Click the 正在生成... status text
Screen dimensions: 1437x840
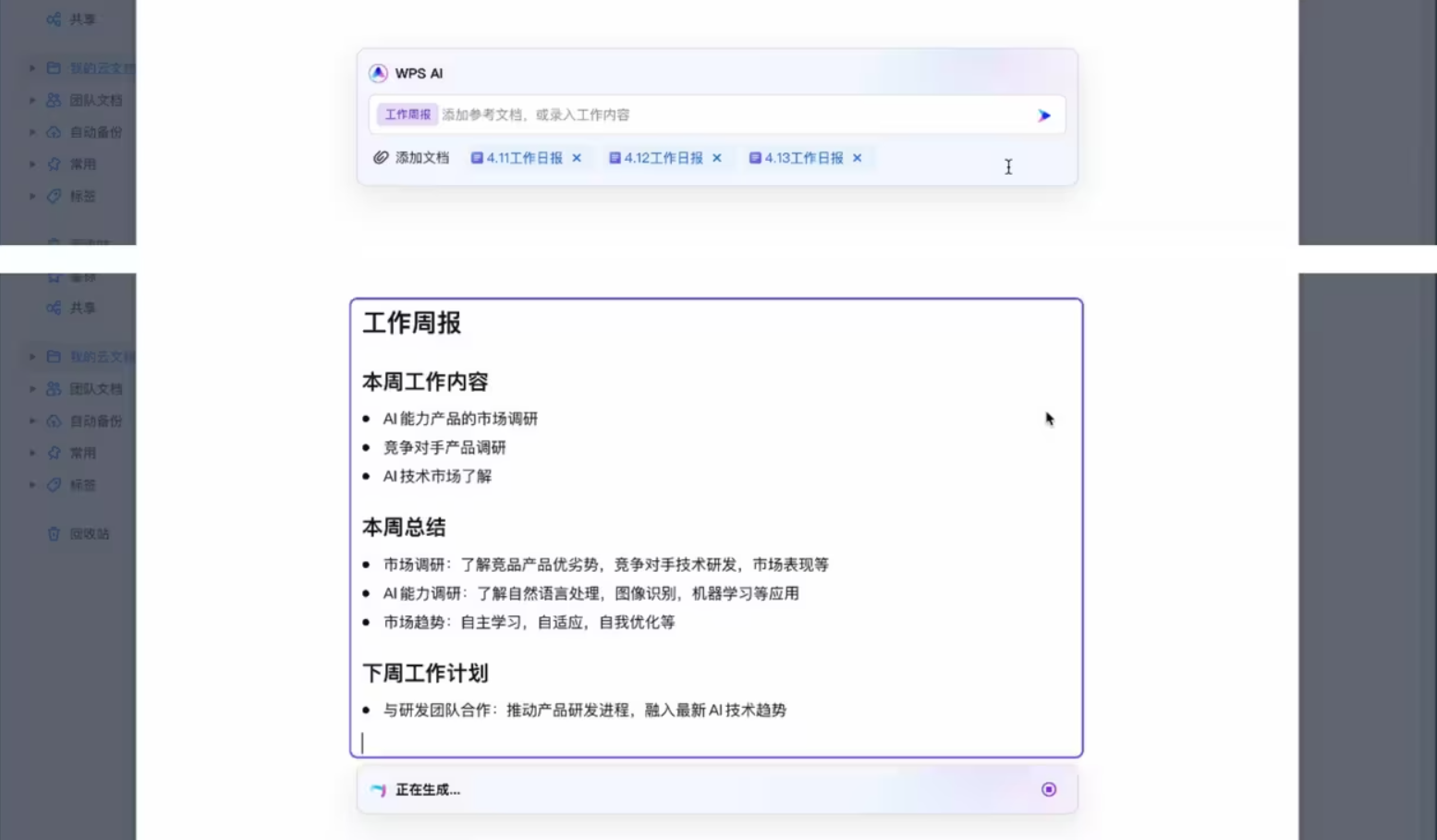point(428,790)
